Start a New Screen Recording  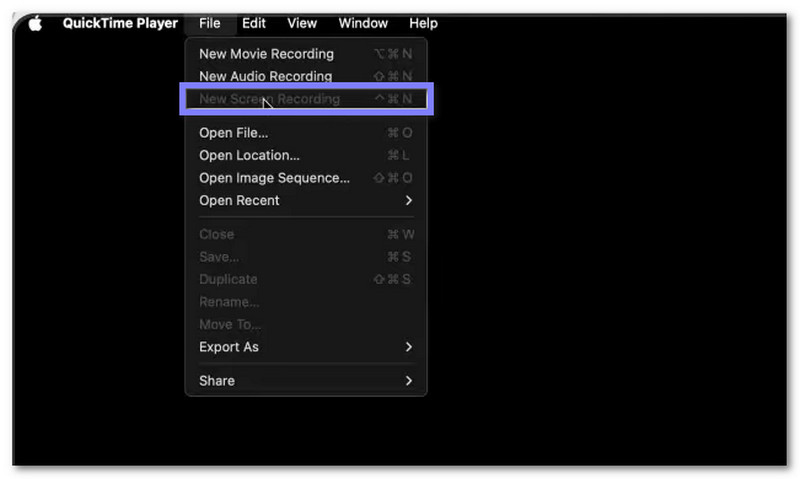[306, 98]
